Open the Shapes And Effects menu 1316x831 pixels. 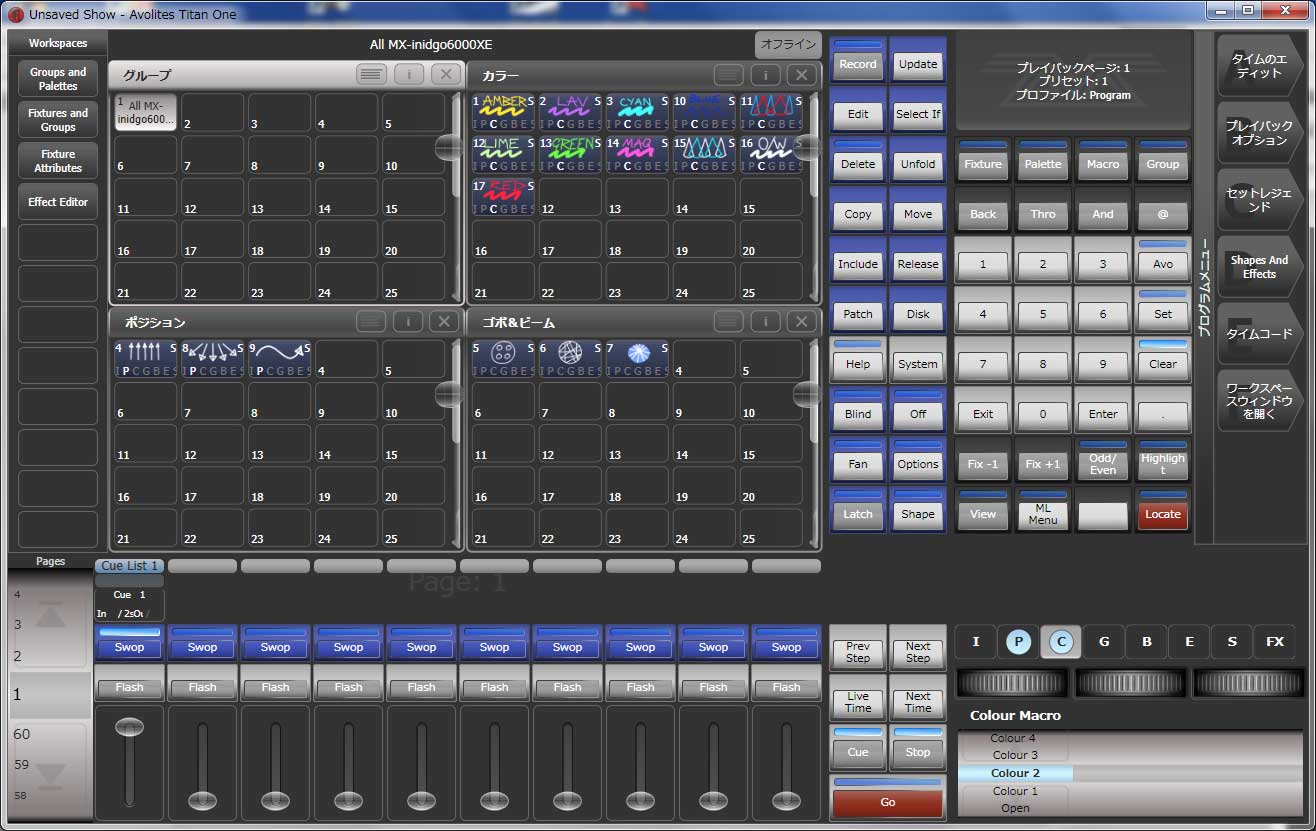(1260, 267)
